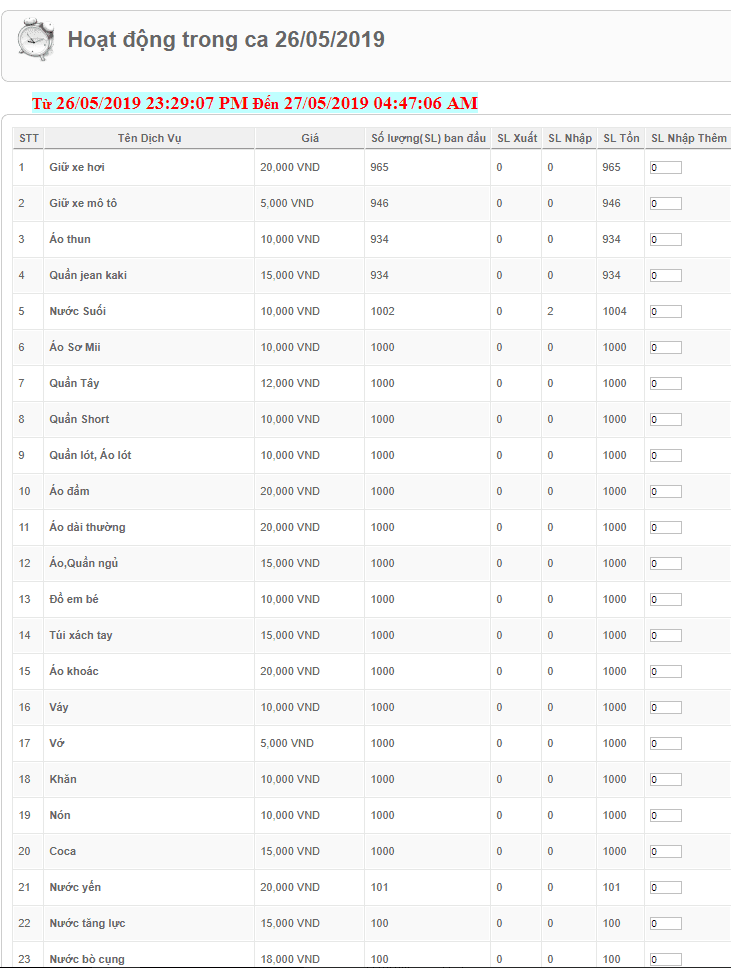Click the SL Nhập Thêm field for Nước Suối

[x=666, y=312]
